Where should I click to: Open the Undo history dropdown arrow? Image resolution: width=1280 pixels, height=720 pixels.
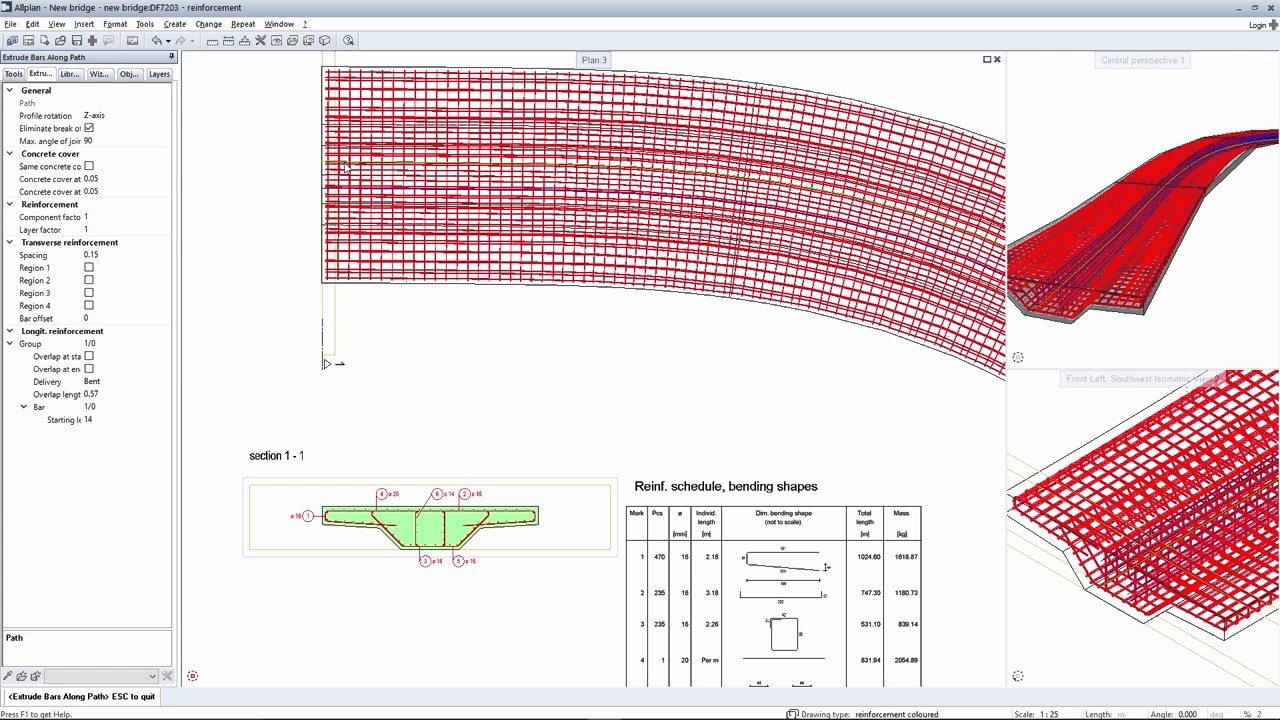click(168, 41)
